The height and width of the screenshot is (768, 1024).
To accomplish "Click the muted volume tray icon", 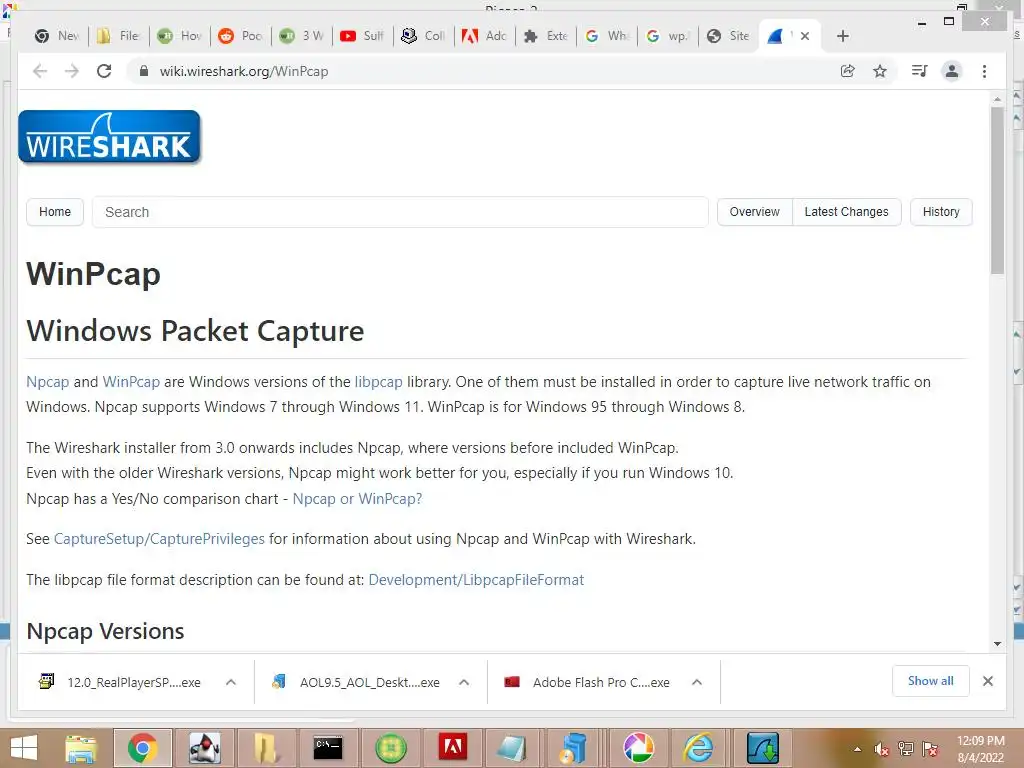I will 882,749.
